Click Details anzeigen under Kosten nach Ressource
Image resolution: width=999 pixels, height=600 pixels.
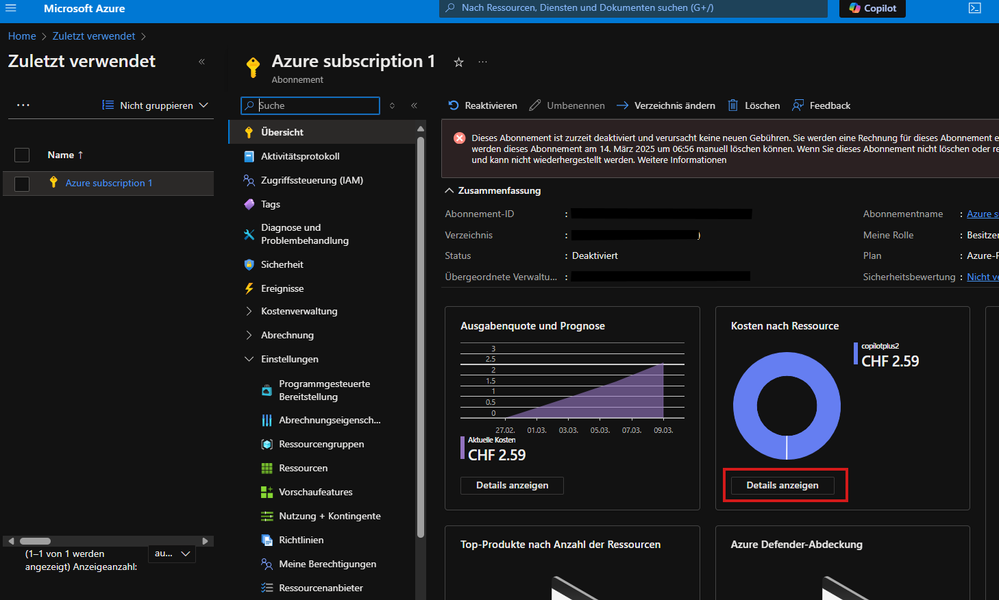click(782, 485)
